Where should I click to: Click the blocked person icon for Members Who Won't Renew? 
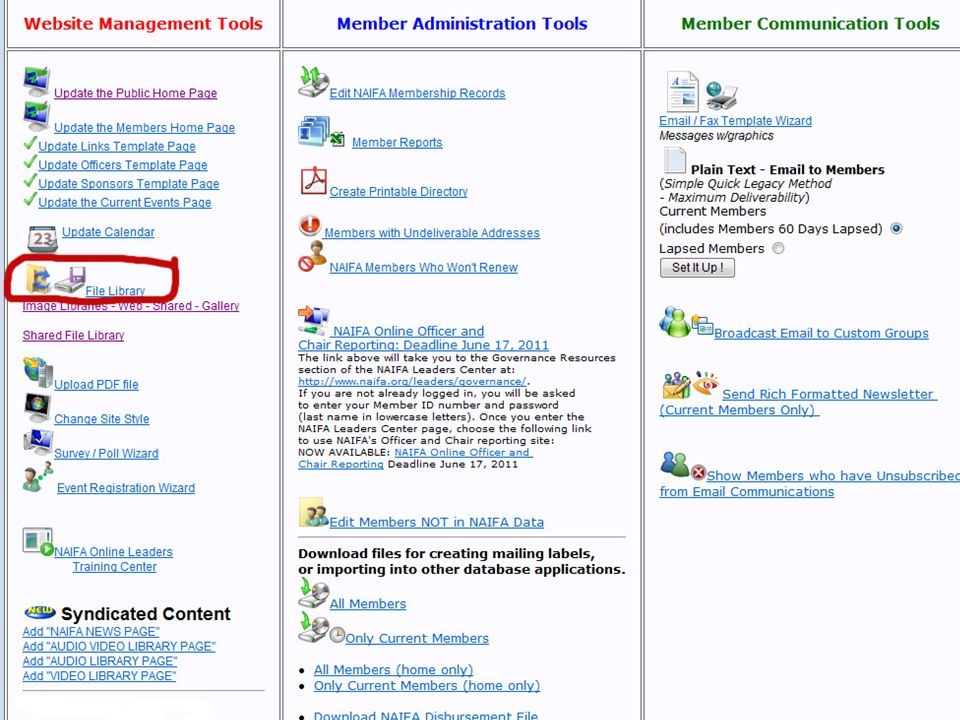pos(313,256)
